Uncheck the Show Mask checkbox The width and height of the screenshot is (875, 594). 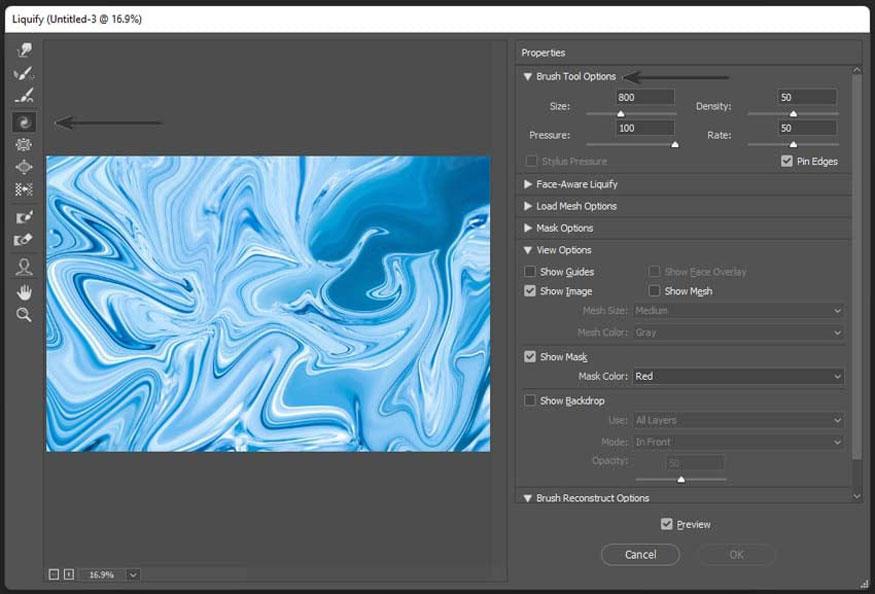tap(530, 357)
